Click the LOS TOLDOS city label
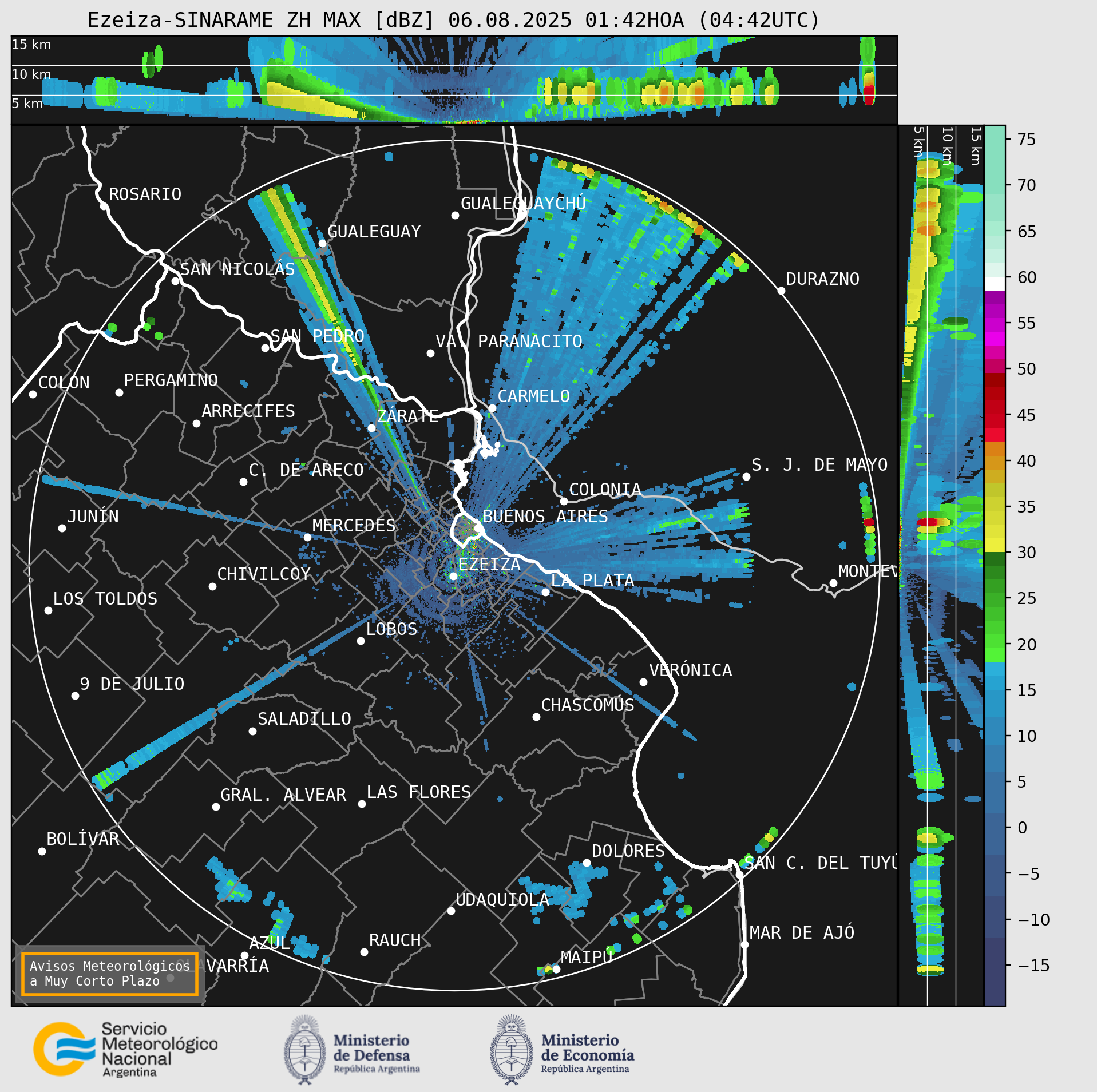 pyautogui.click(x=105, y=599)
